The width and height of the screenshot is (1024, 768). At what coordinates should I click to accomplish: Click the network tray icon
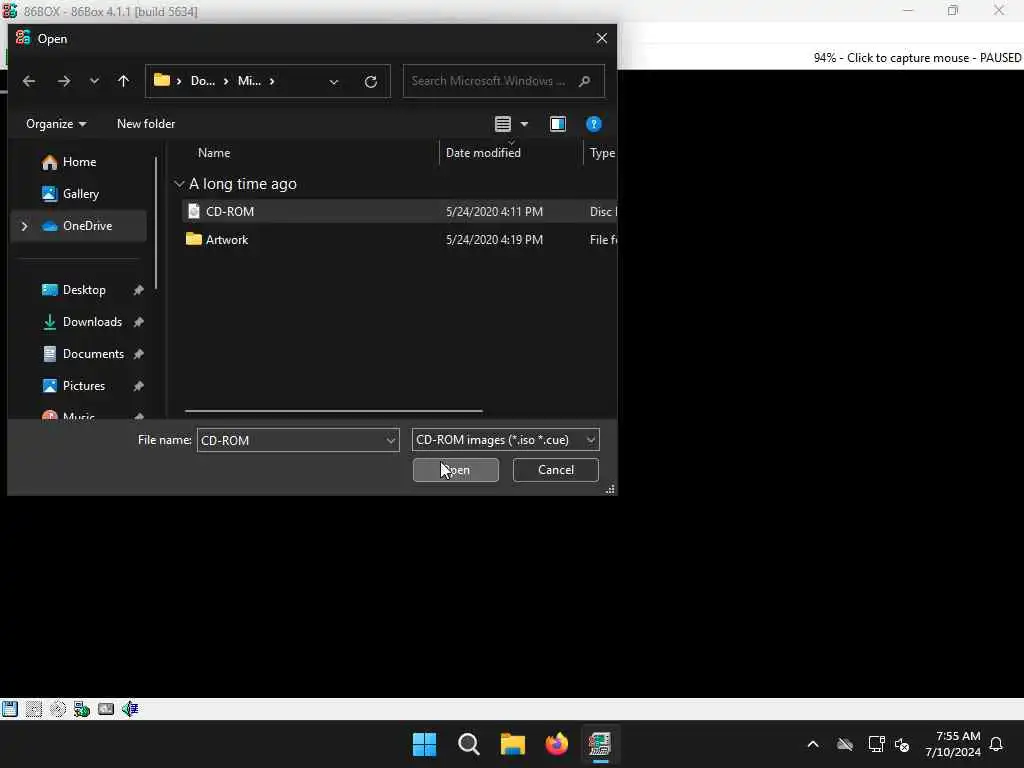click(876, 744)
